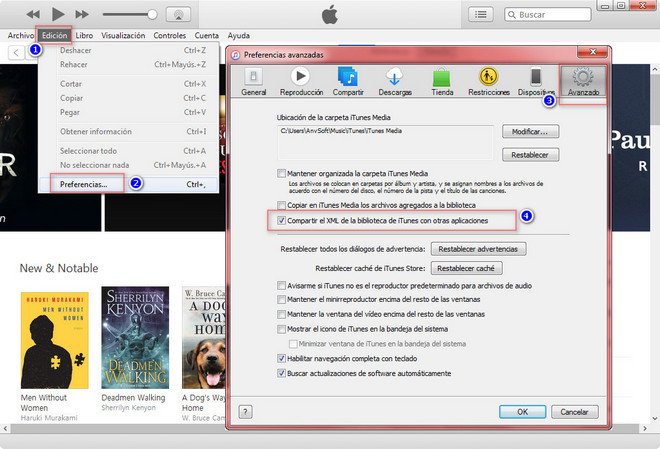Click the fast-forward playback button
660x449 pixels.
coord(82,14)
